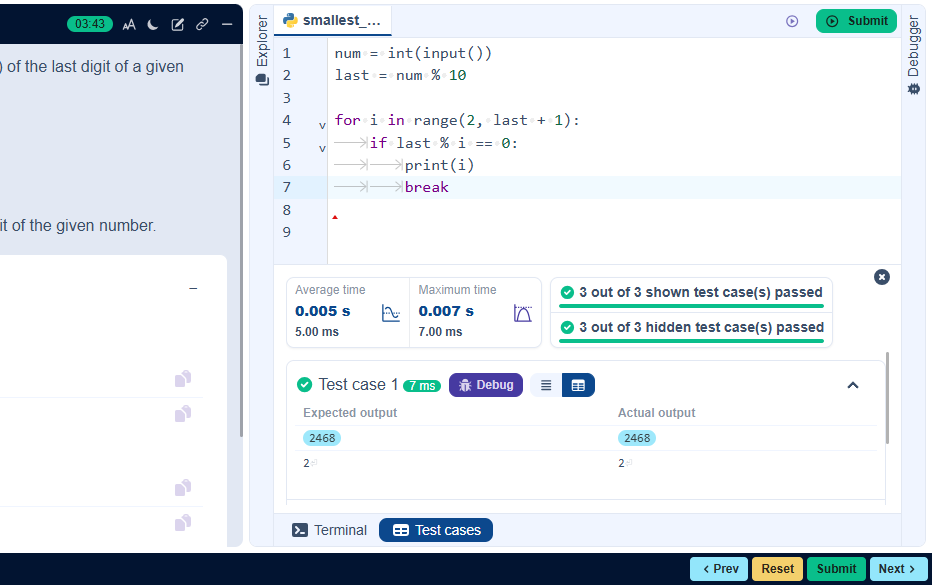932x585 pixels.
Task: Collapse the for loop at line 4
Action: (322, 125)
